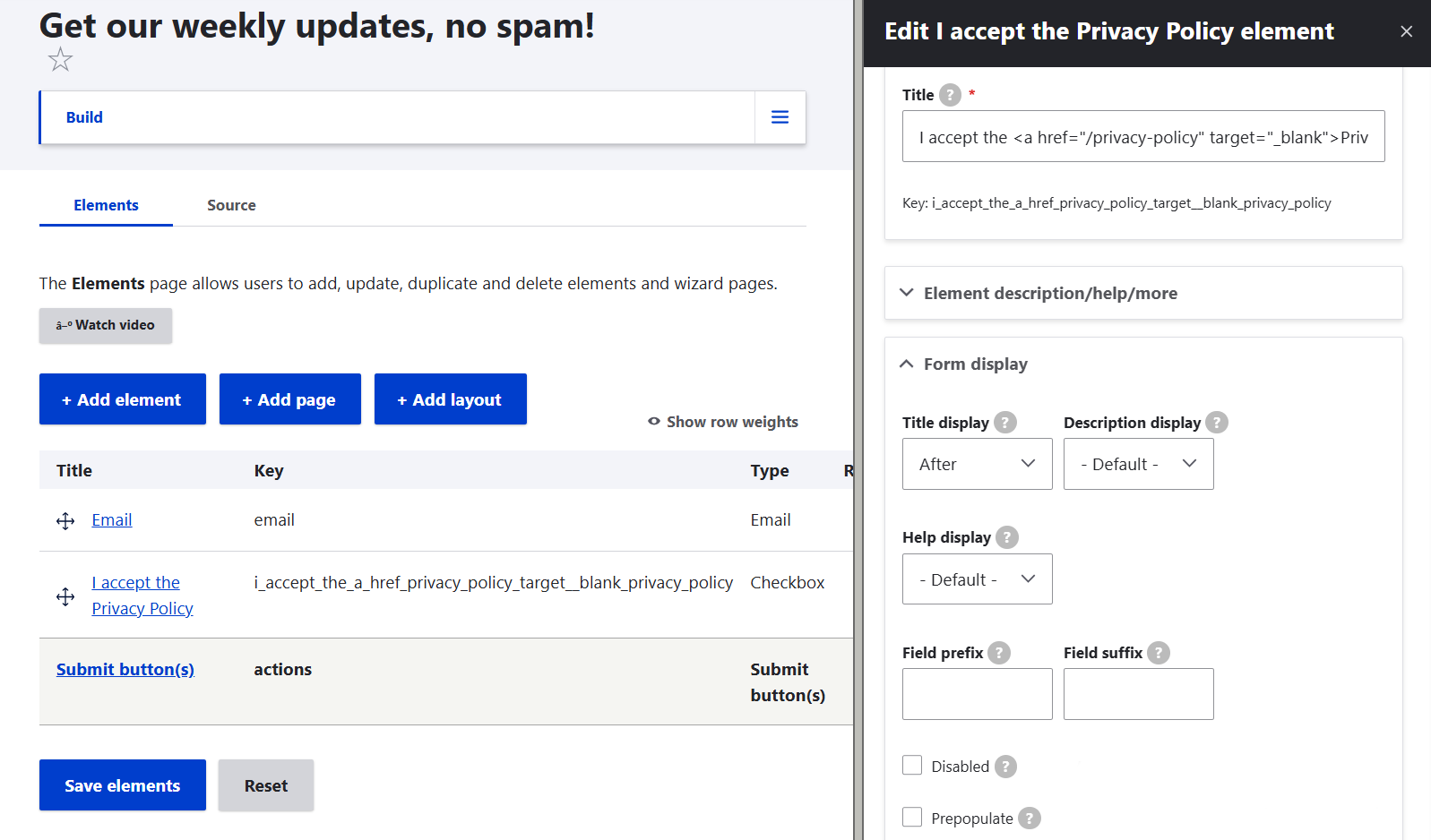Enable the Disabled checkbox
The width and height of the screenshot is (1431, 840).
point(912,765)
